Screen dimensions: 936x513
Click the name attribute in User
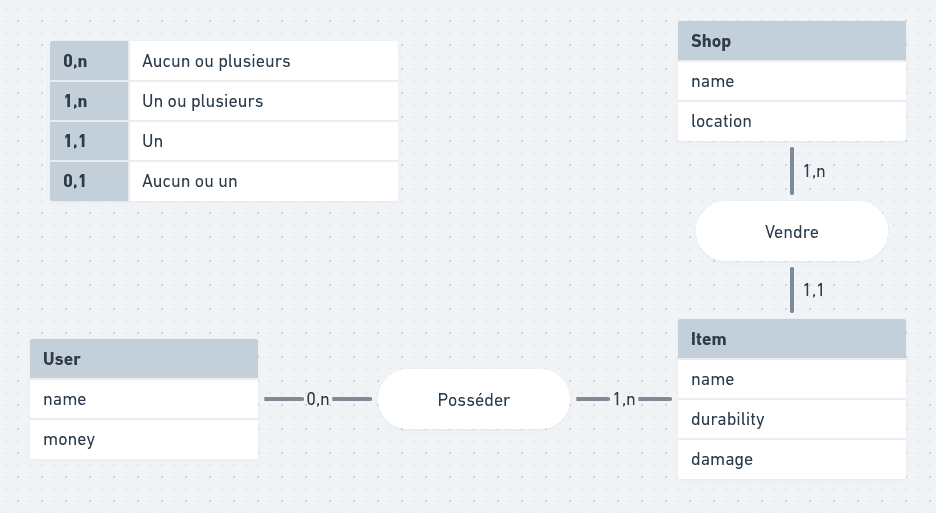144,399
